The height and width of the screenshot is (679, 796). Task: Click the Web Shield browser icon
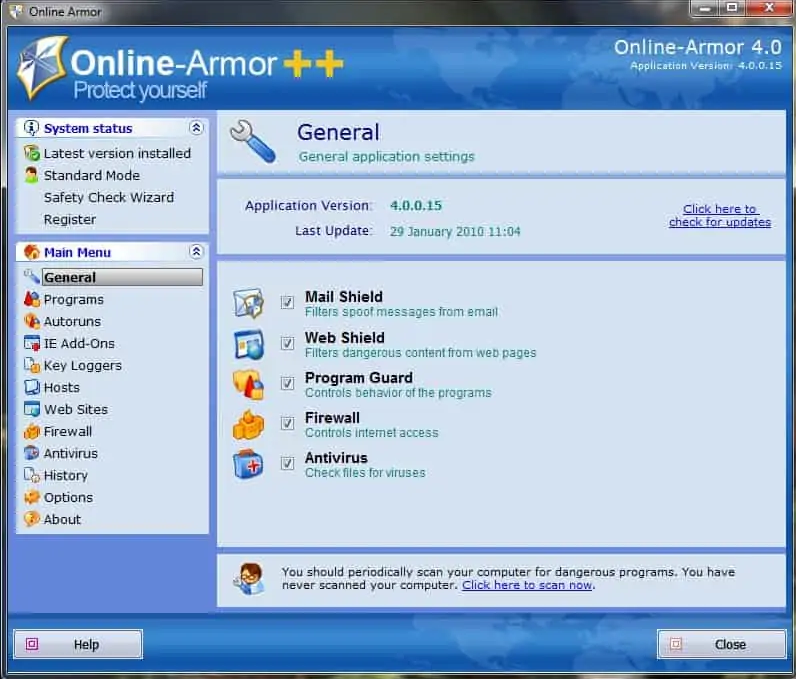249,344
